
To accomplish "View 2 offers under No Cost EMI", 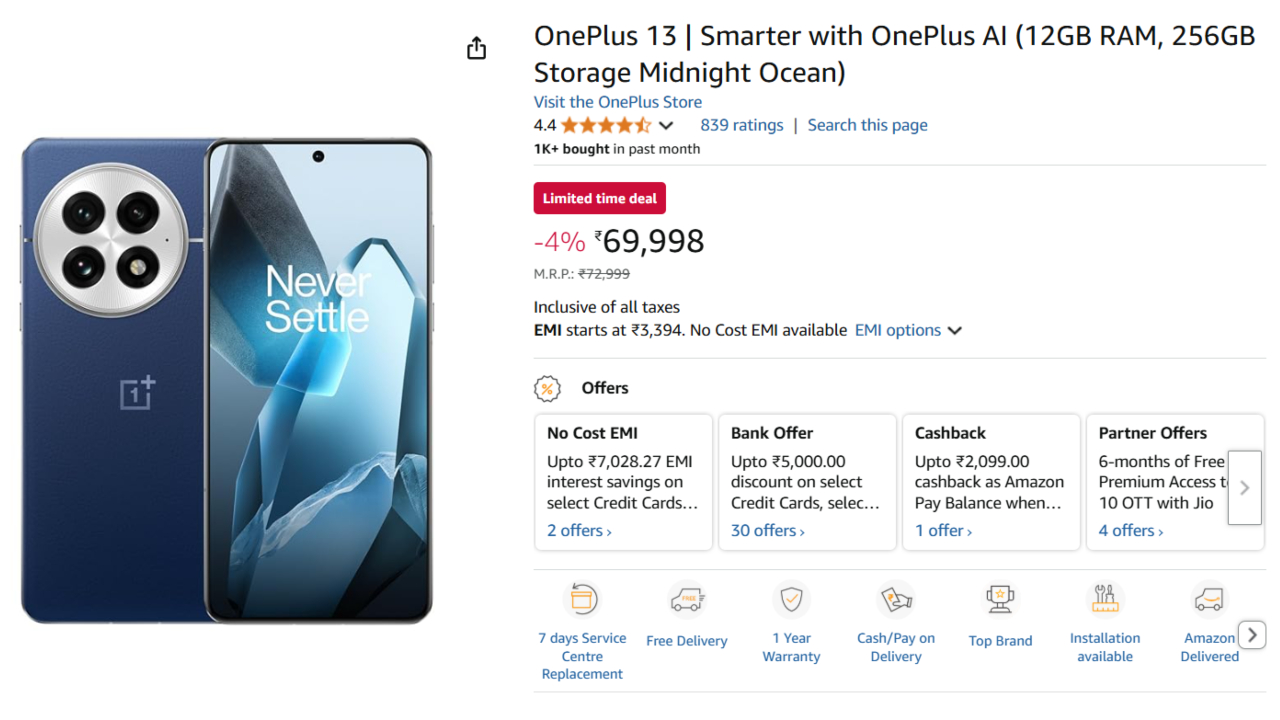I will click(x=579, y=530).
